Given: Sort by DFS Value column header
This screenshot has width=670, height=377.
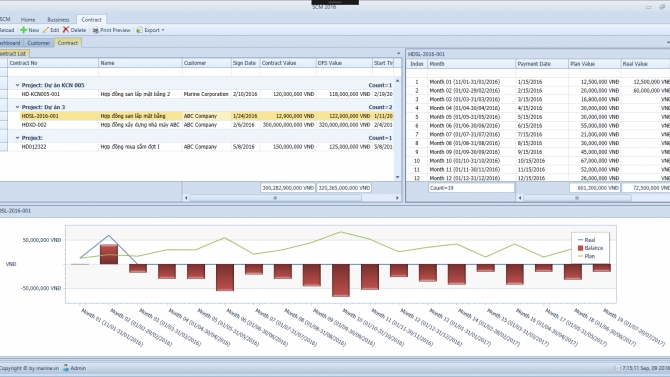Looking at the screenshot, I should (x=344, y=63).
